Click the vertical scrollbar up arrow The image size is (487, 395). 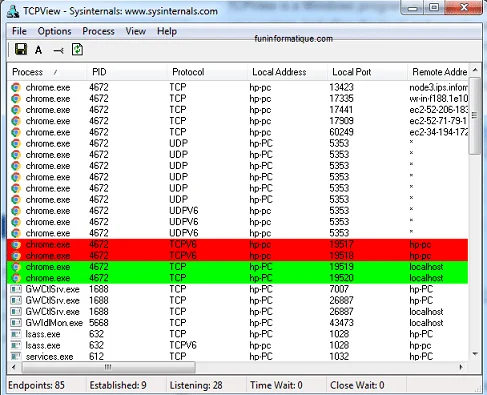click(x=475, y=70)
